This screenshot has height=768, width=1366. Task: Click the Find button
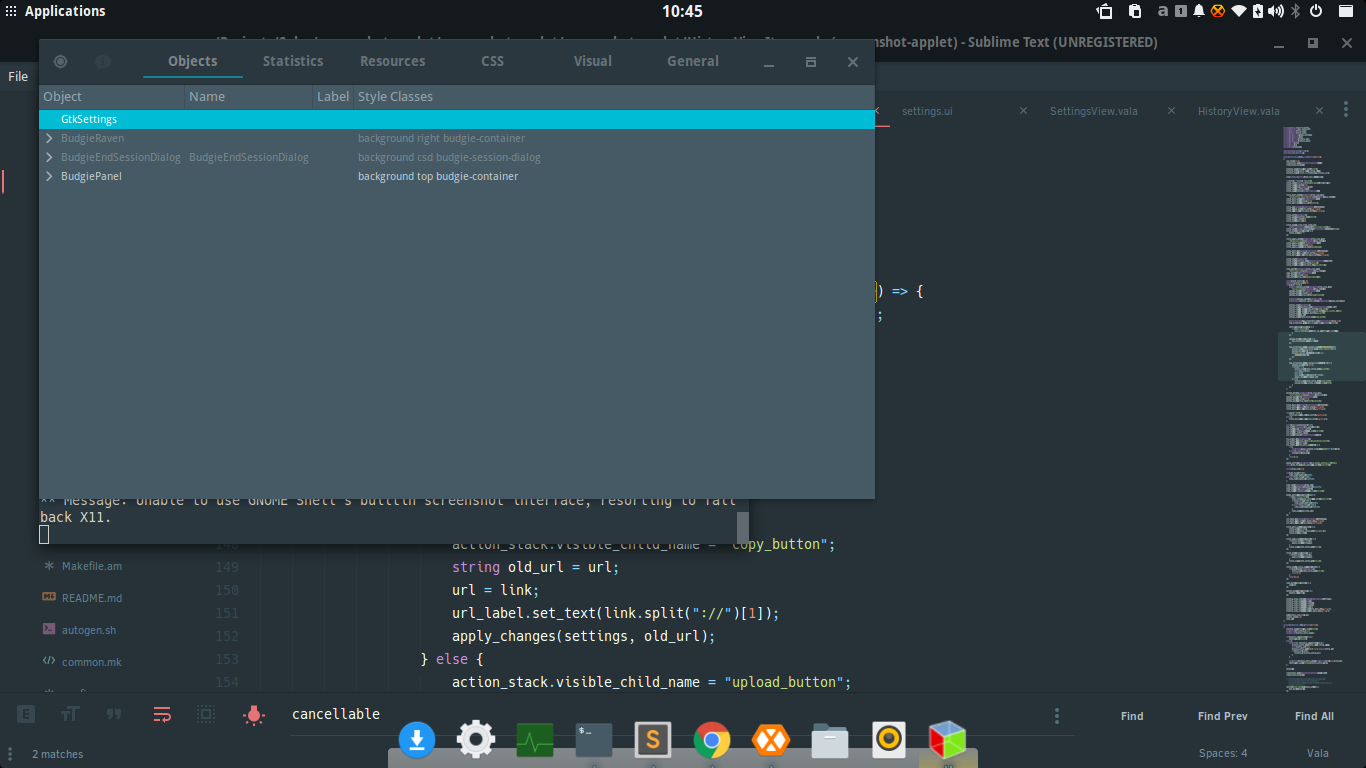[x=1132, y=716]
